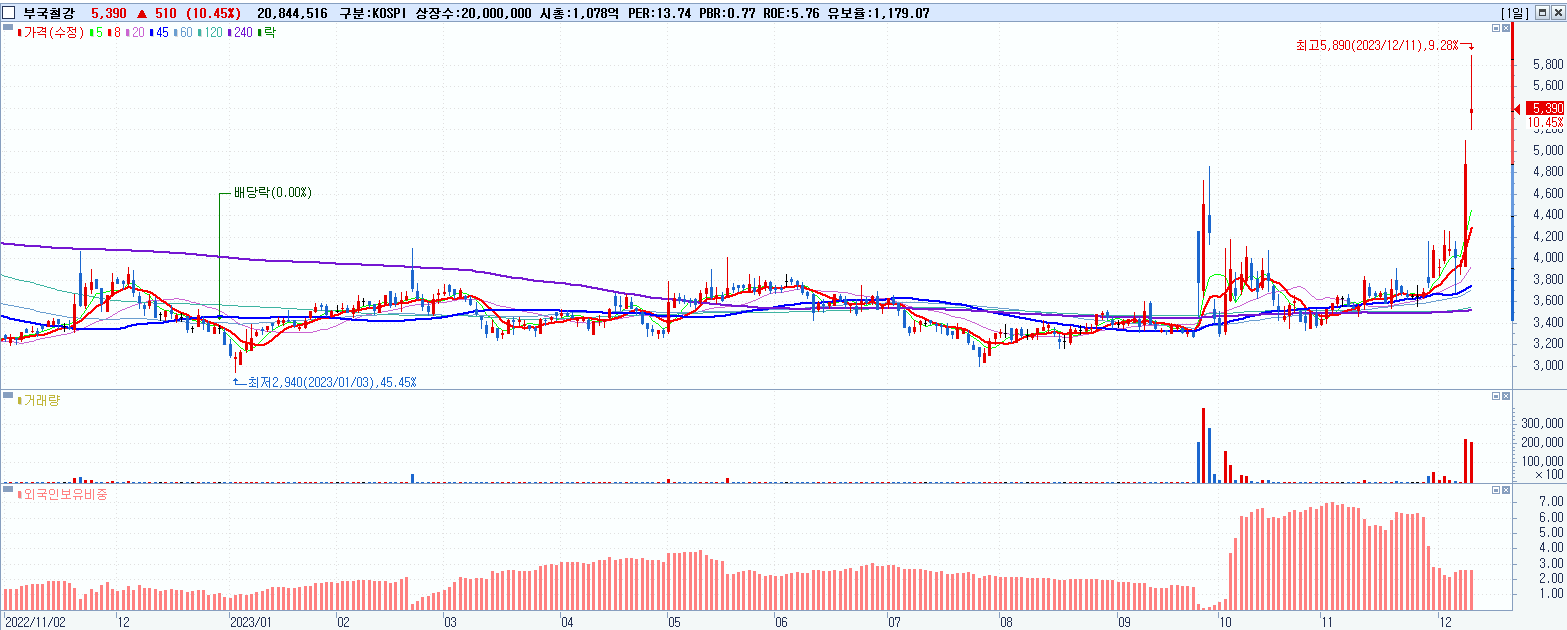Select the 240-day moving average legend
This screenshot has height=630, width=1567.
click(241, 32)
